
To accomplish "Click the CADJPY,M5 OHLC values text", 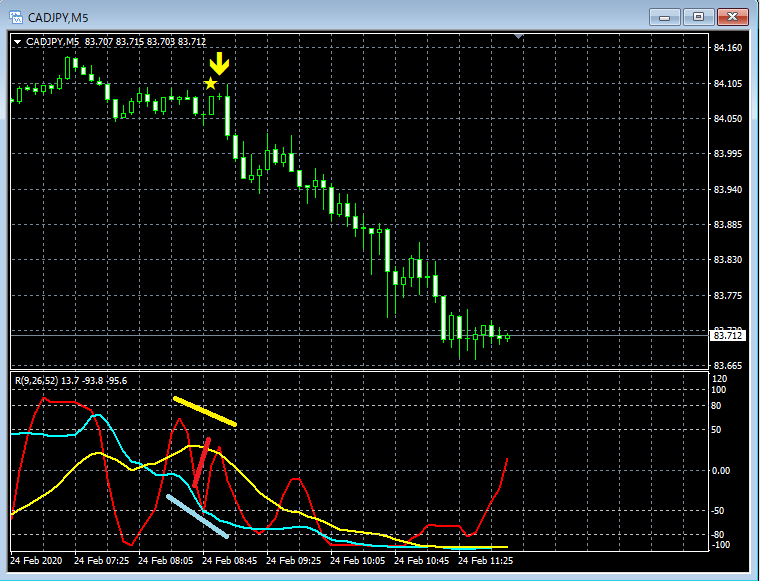I will click(145, 42).
